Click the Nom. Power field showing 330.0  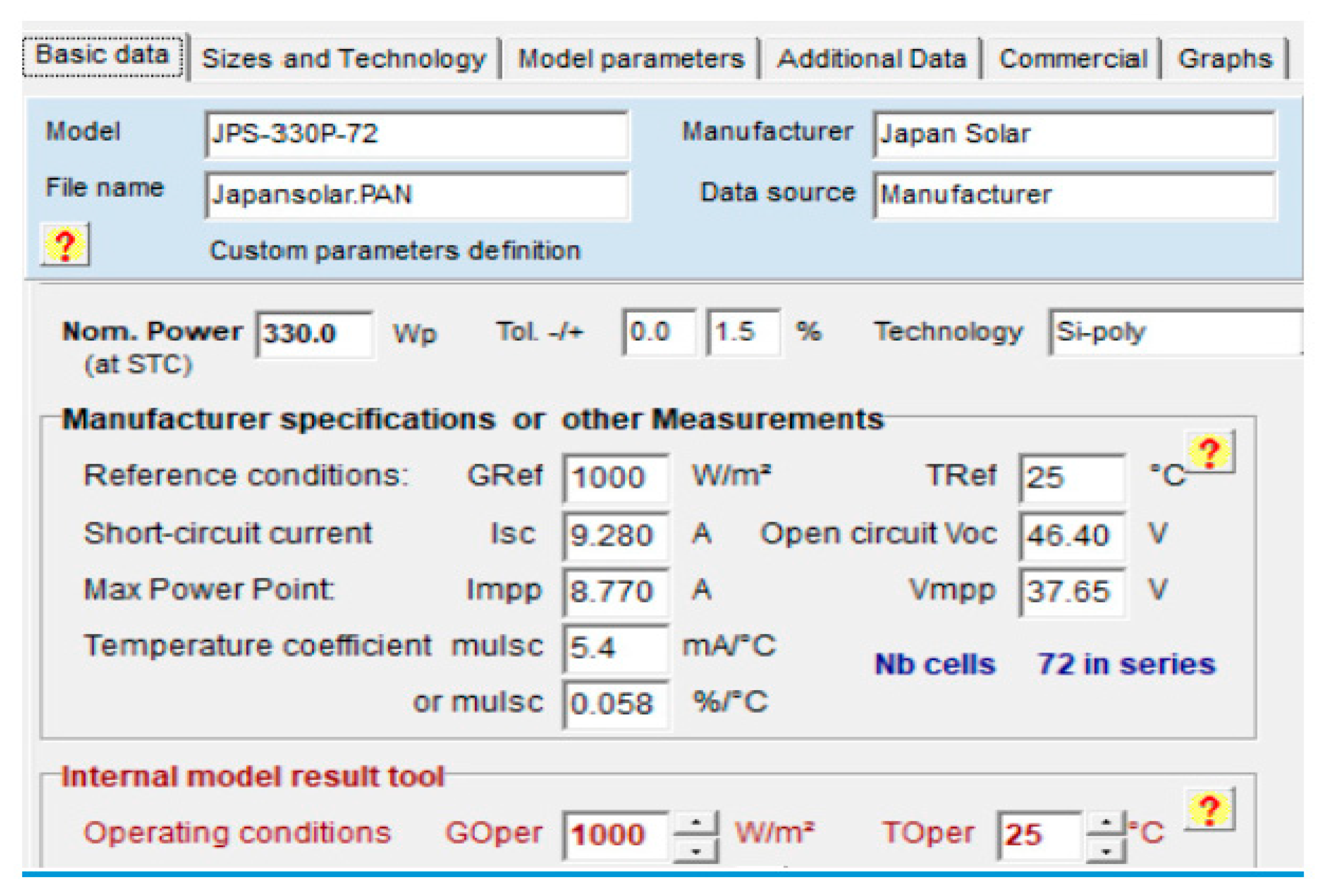(314, 333)
